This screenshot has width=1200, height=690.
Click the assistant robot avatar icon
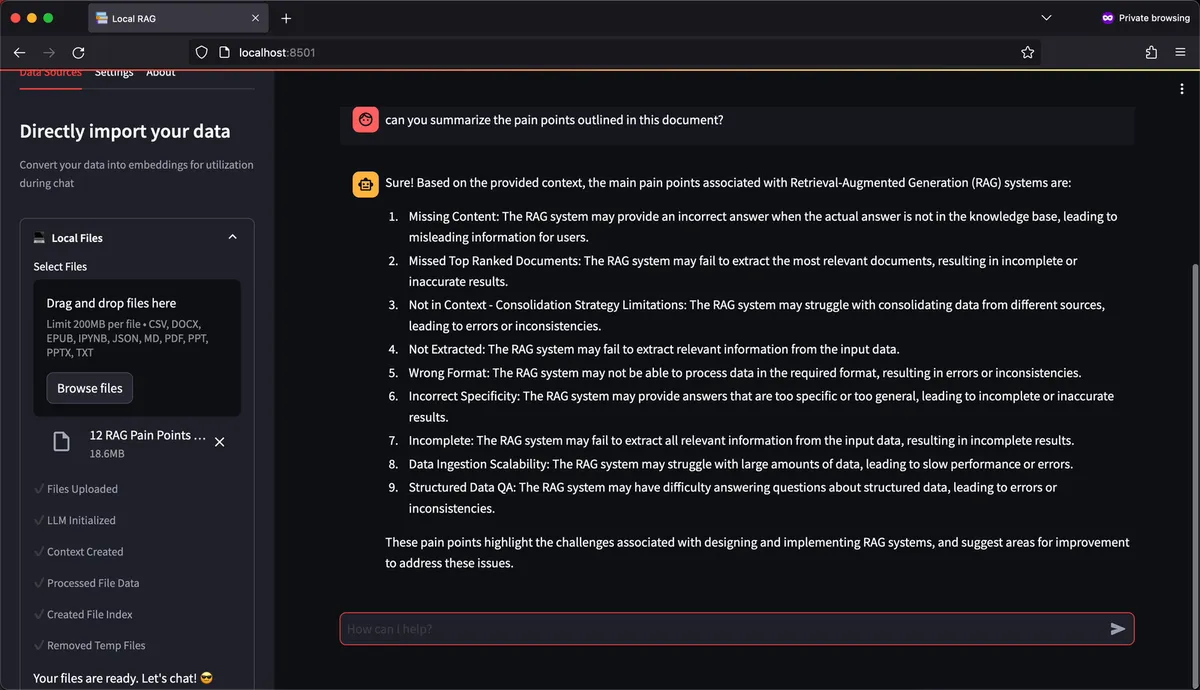[366, 185]
